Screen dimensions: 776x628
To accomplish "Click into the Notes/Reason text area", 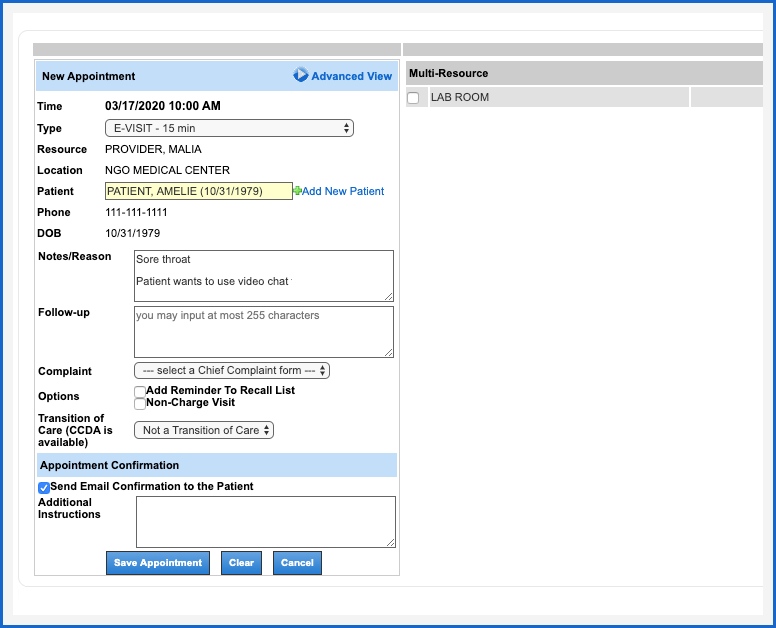I will pos(264,275).
